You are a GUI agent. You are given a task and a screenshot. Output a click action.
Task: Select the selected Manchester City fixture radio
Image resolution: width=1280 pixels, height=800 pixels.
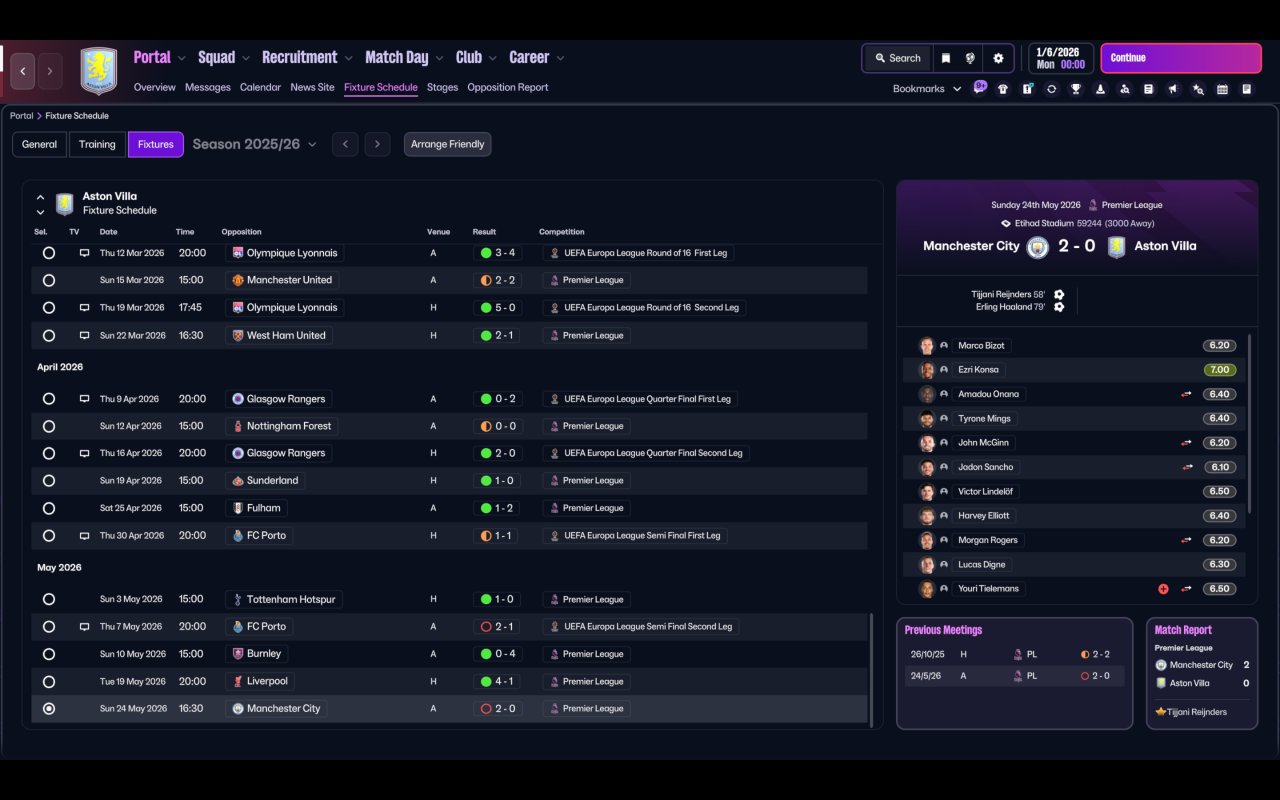[49, 709]
